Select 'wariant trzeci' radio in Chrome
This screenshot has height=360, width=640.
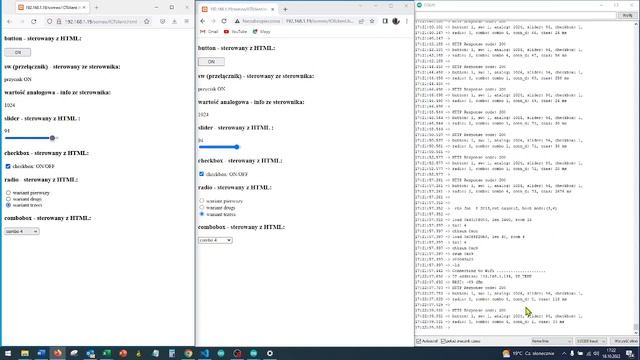(202, 214)
